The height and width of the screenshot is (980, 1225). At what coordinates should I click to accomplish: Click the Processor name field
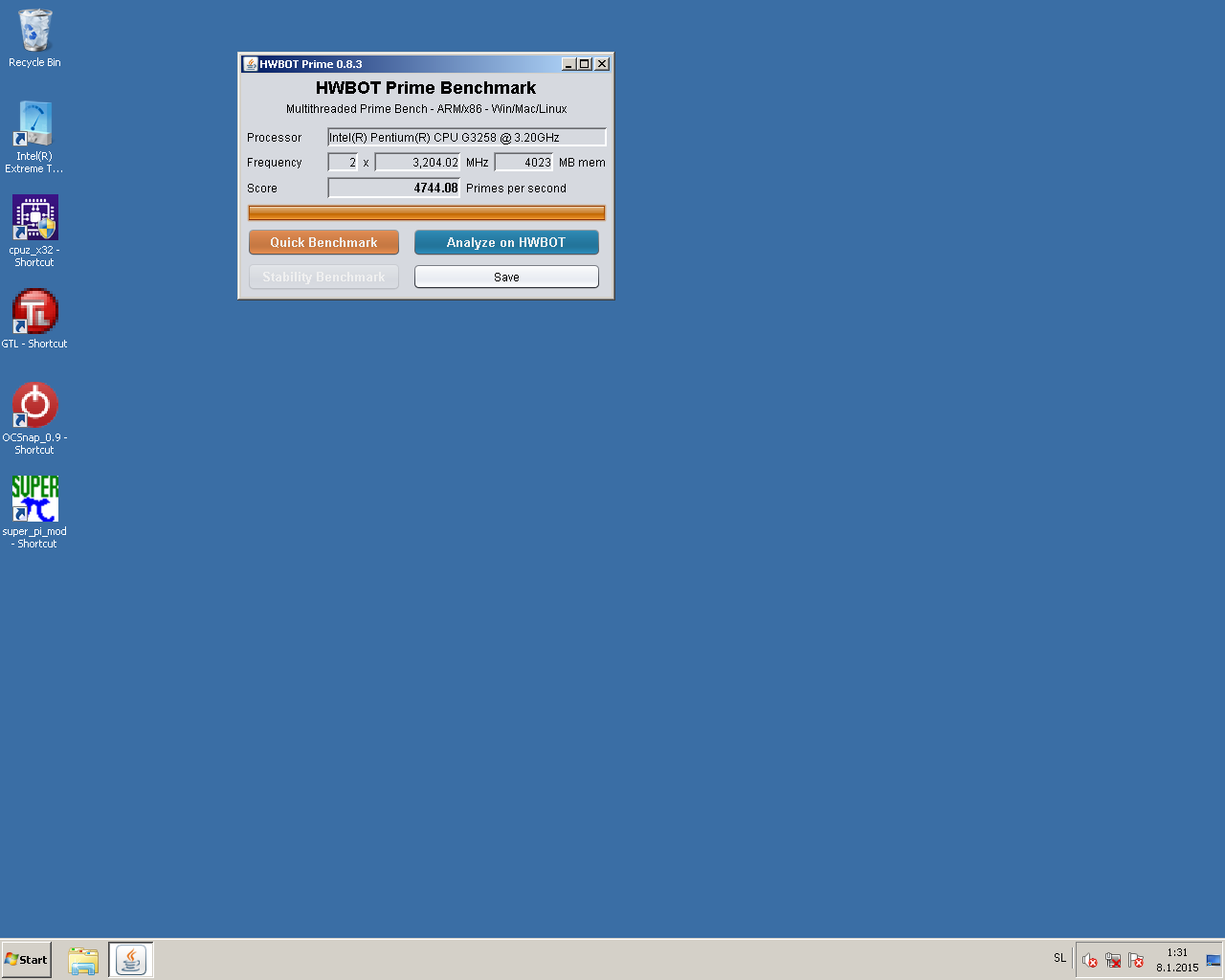point(467,137)
